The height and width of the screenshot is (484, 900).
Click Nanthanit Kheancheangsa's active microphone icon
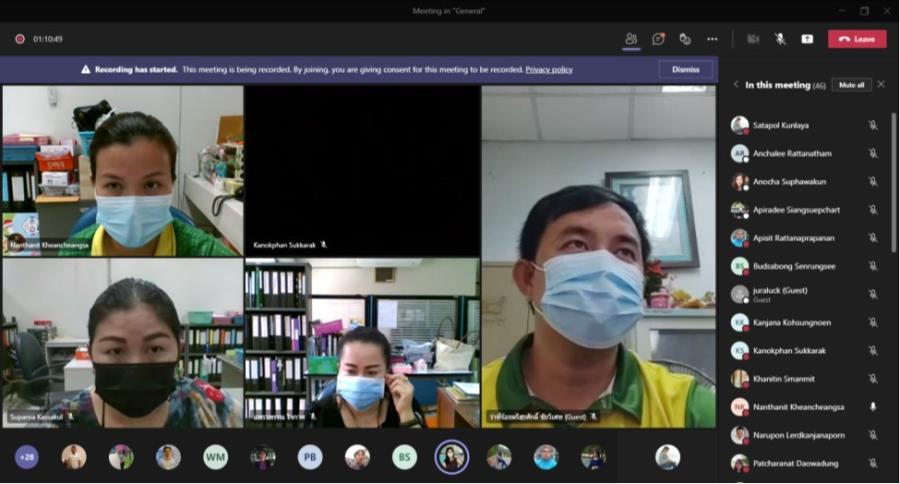tap(873, 407)
